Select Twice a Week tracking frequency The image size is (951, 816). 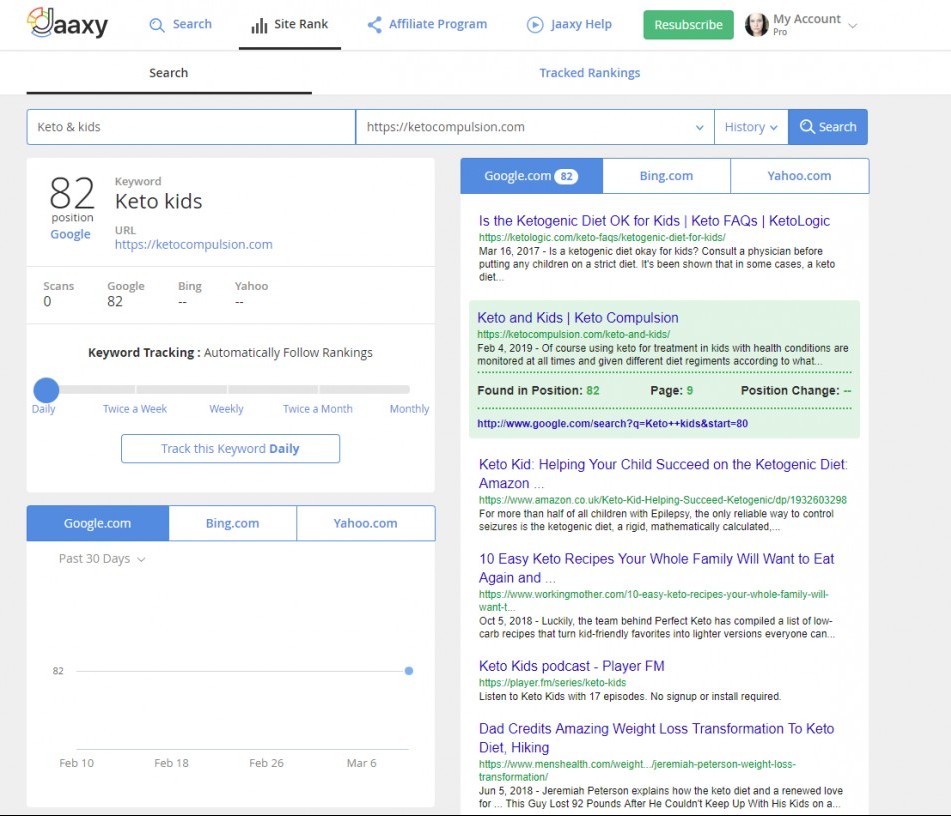(x=135, y=409)
